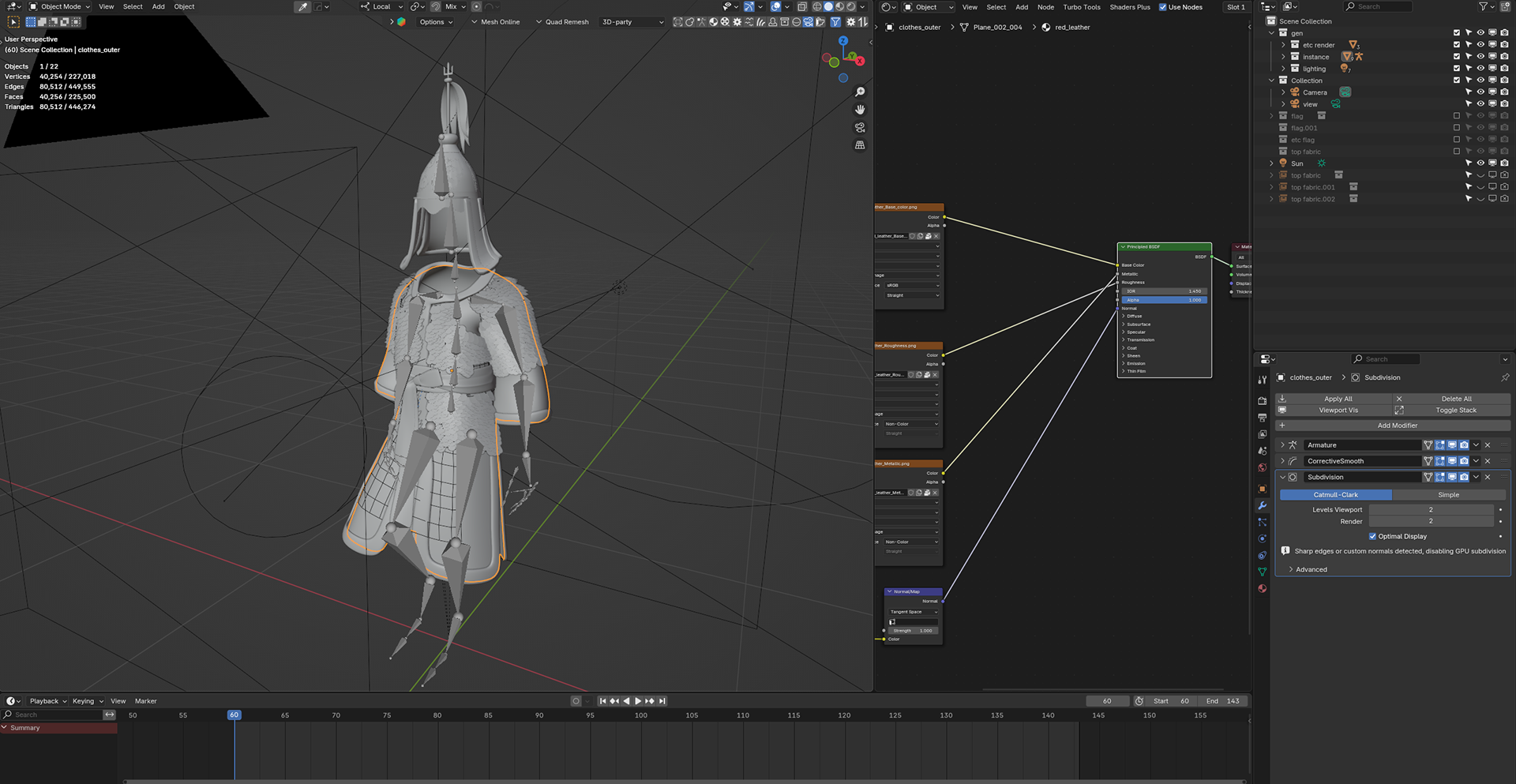Viewport: 1516px width, 784px height.
Task: Open the Tool properties tab icon
Action: coord(1262,380)
